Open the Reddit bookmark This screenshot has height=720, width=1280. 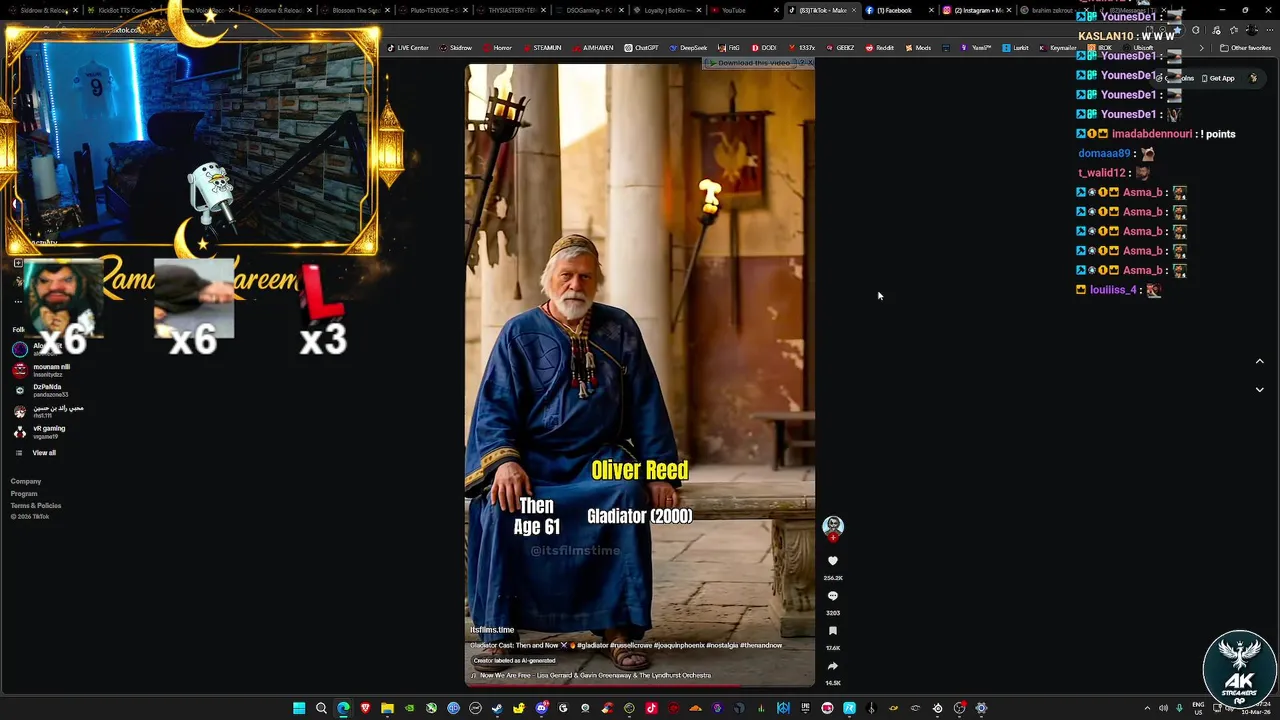[x=879, y=48]
